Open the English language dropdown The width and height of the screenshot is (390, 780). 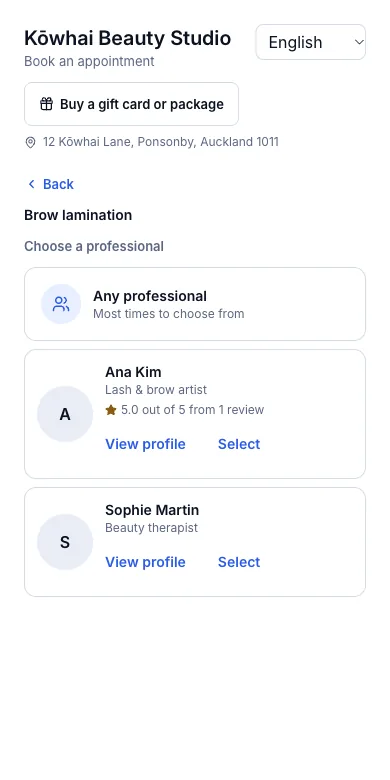(310, 42)
